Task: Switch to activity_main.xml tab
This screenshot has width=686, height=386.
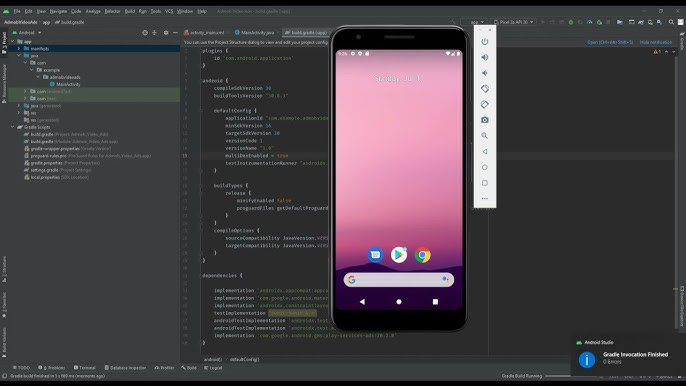Action: pyautogui.click(x=204, y=33)
